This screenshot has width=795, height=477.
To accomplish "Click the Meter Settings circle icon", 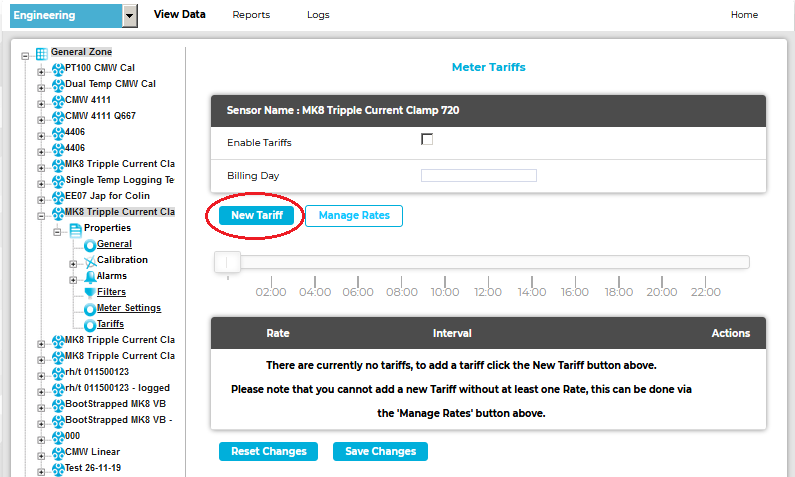I will [x=90, y=310].
